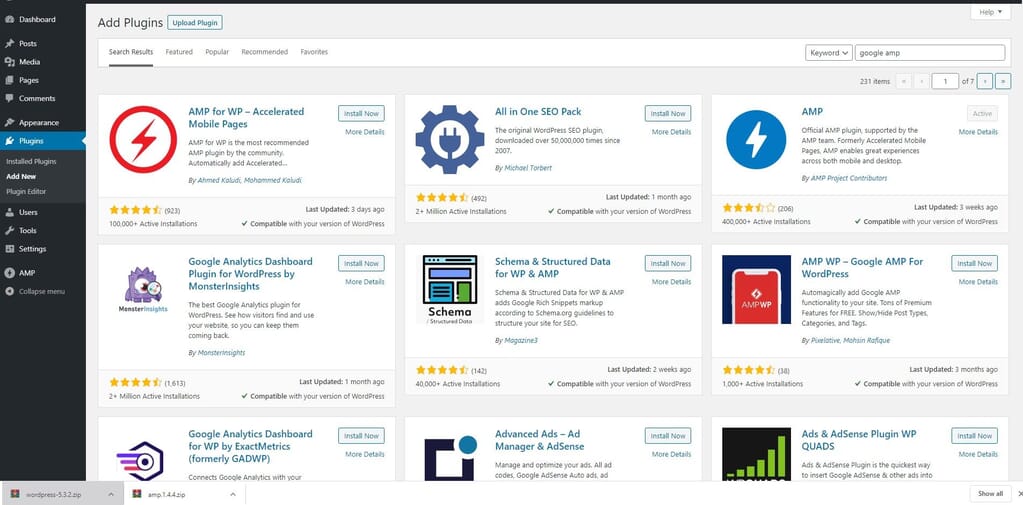Image resolution: width=1023 pixels, height=505 pixels.
Task: Click the current page number field
Action: point(945,81)
